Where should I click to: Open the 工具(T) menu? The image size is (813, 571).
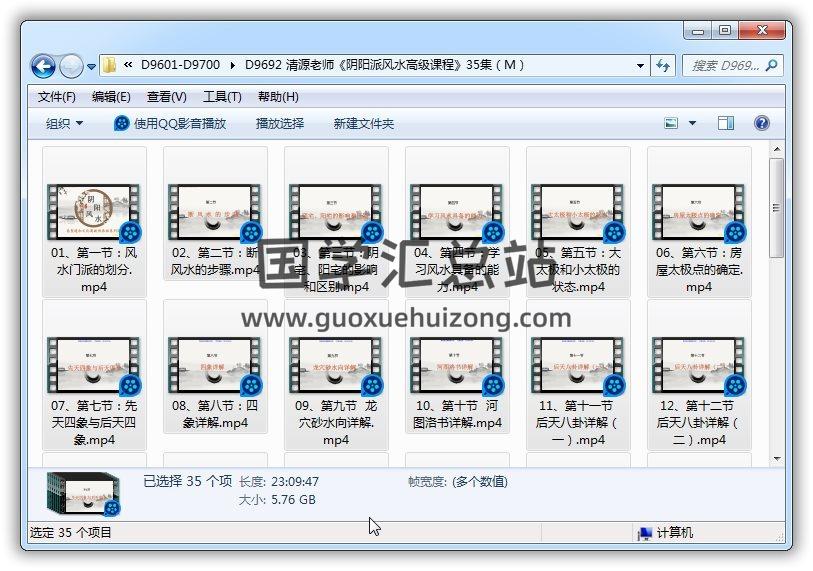coord(222,97)
